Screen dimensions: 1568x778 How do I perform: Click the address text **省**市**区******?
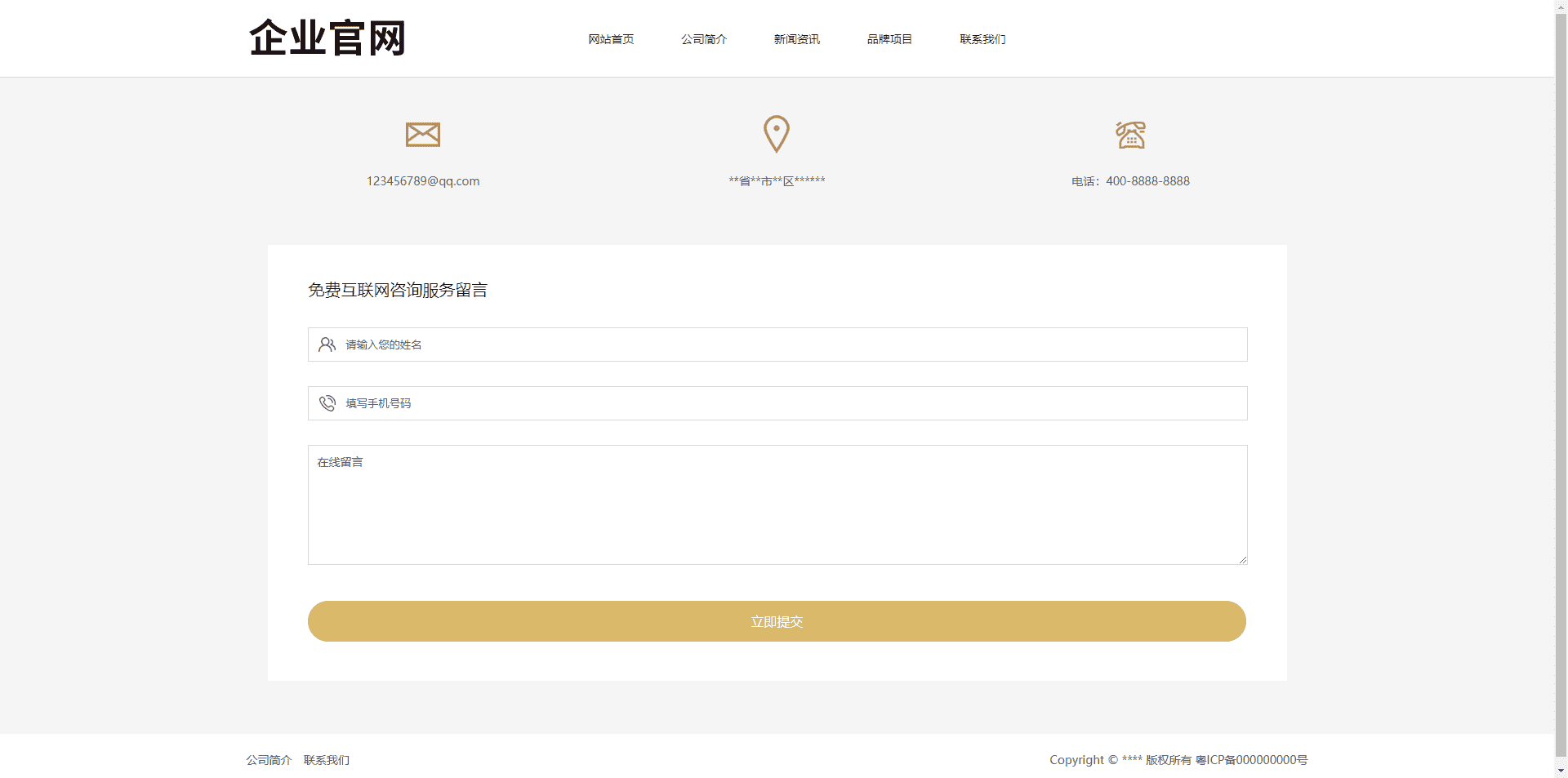[x=777, y=181]
